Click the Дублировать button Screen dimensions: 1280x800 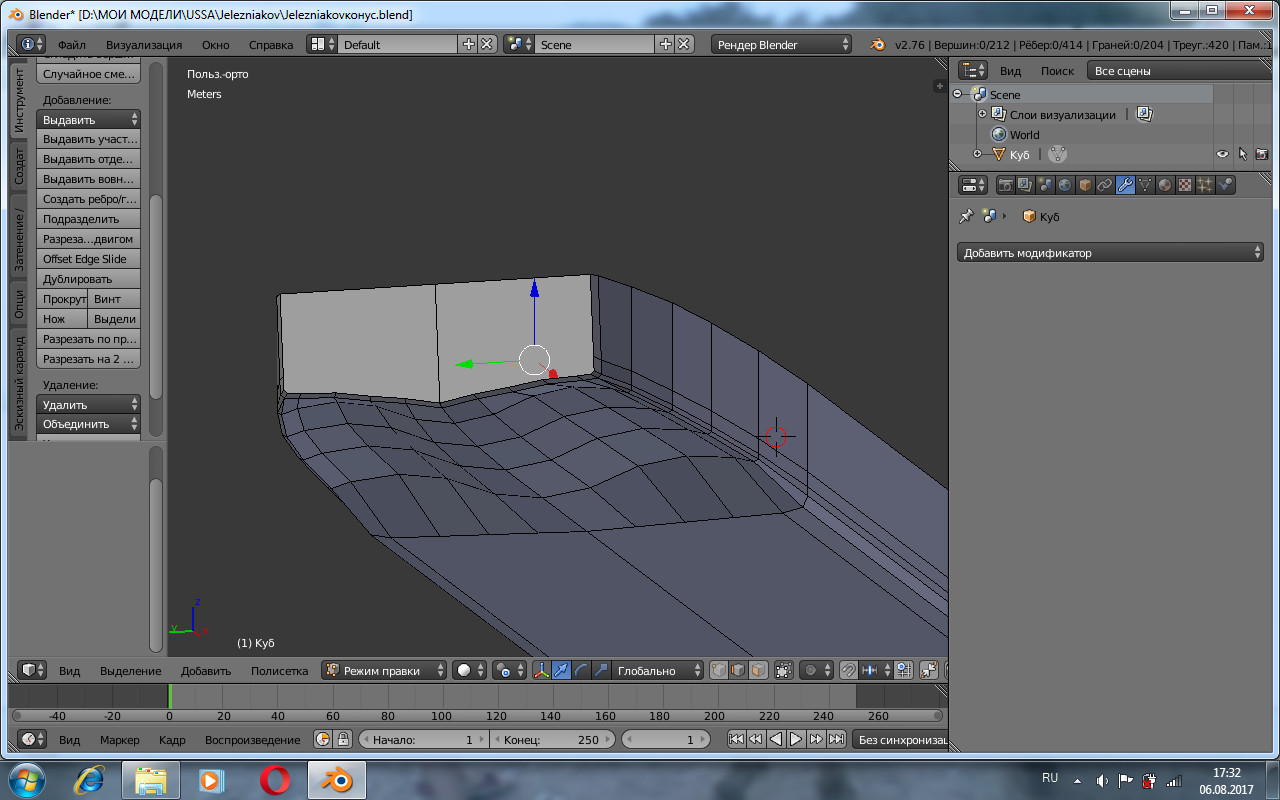click(x=88, y=279)
